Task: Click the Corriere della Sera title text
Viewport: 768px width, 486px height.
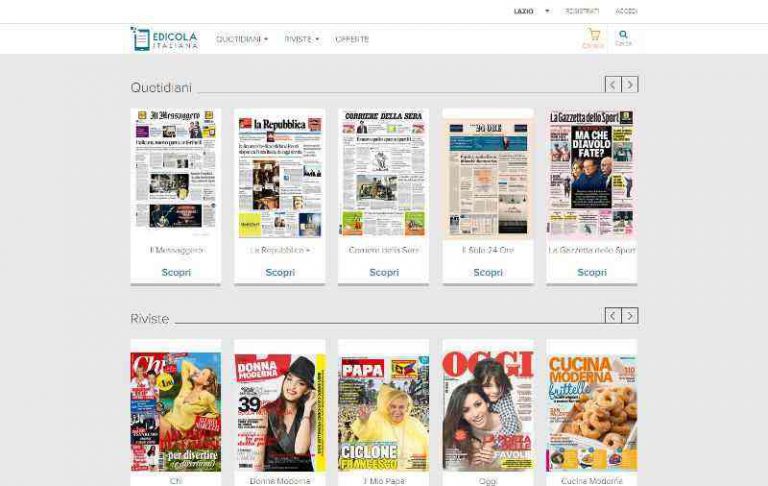Action: (384, 250)
